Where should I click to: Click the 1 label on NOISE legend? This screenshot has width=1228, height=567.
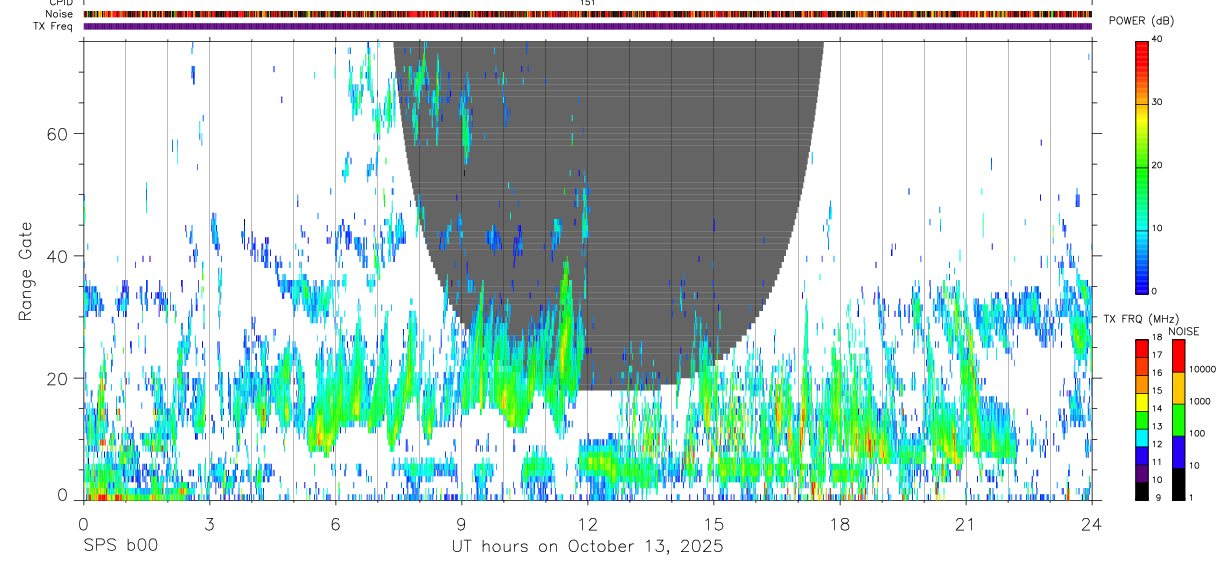[1190, 497]
